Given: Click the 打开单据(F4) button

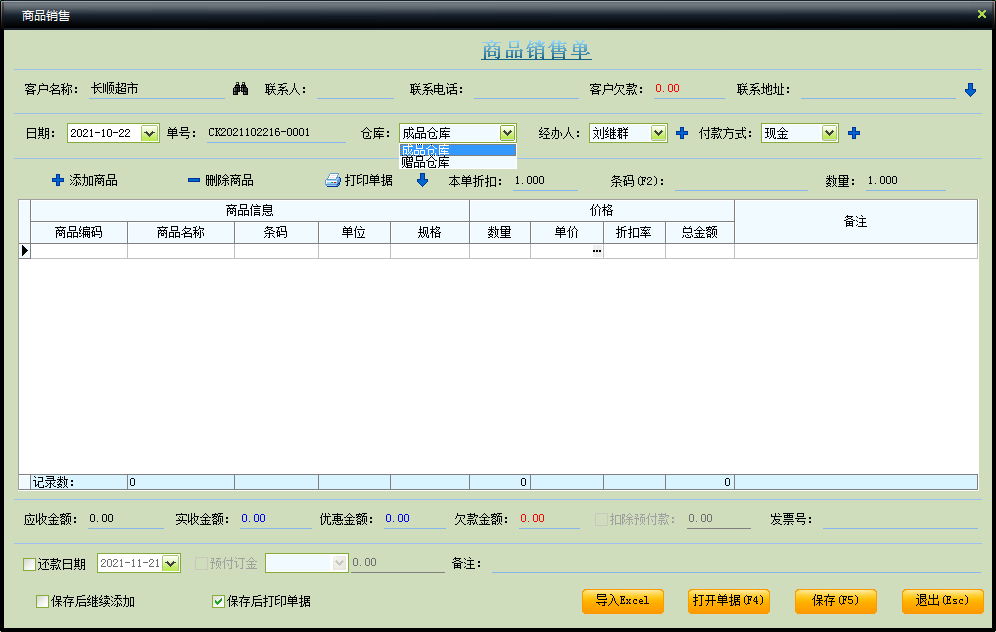Looking at the screenshot, I should (729, 601).
